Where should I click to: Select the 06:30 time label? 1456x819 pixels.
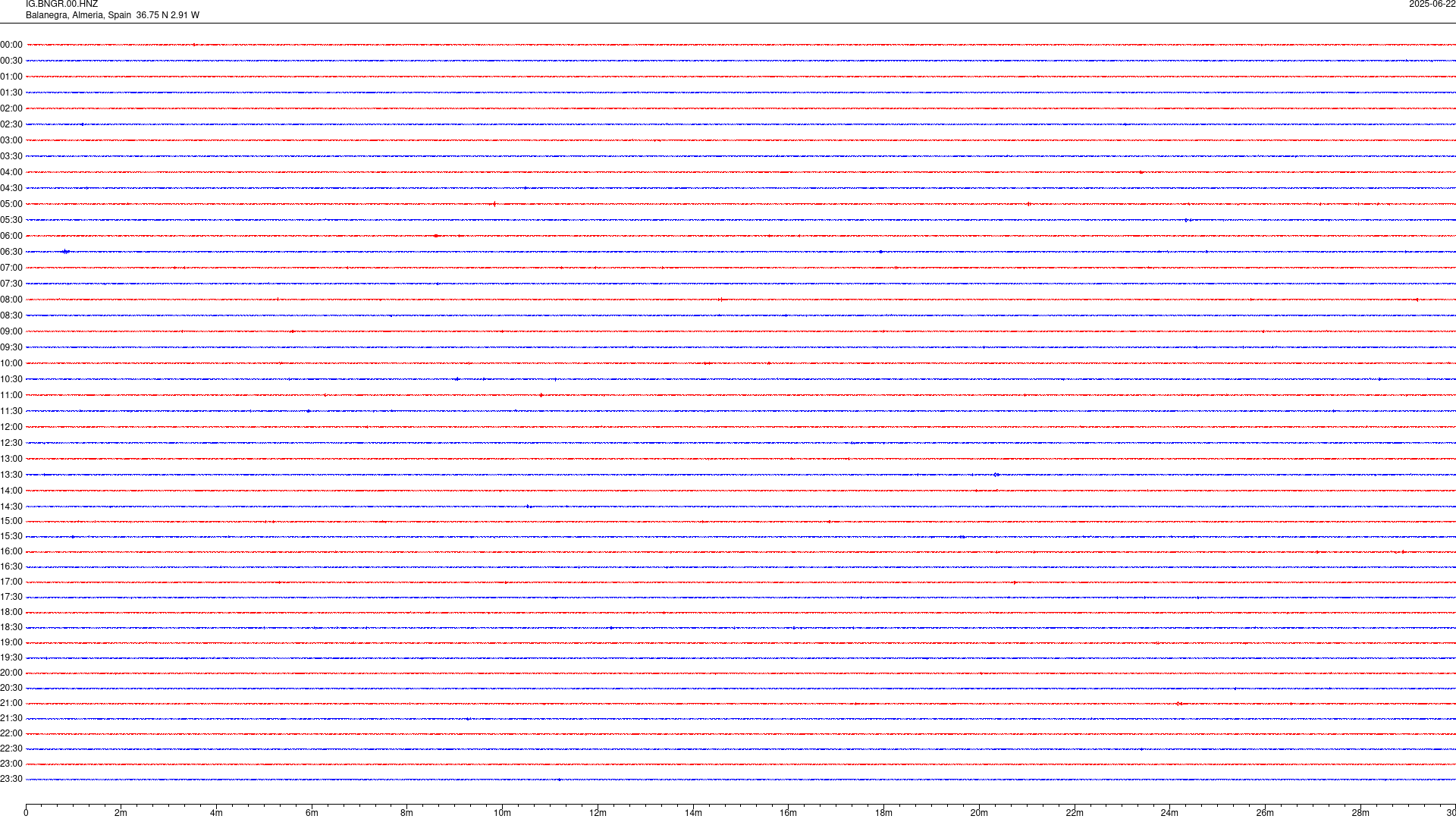11,252
